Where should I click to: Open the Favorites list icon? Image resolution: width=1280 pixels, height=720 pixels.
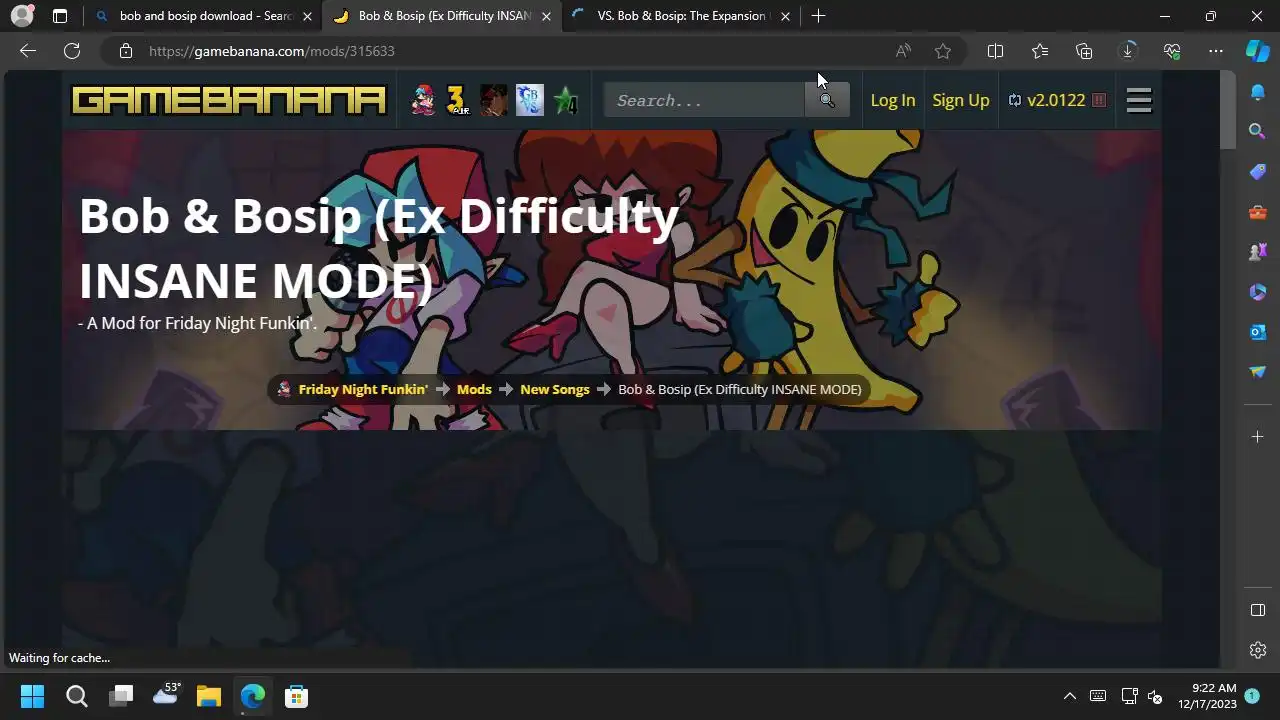[x=1040, y=51]
